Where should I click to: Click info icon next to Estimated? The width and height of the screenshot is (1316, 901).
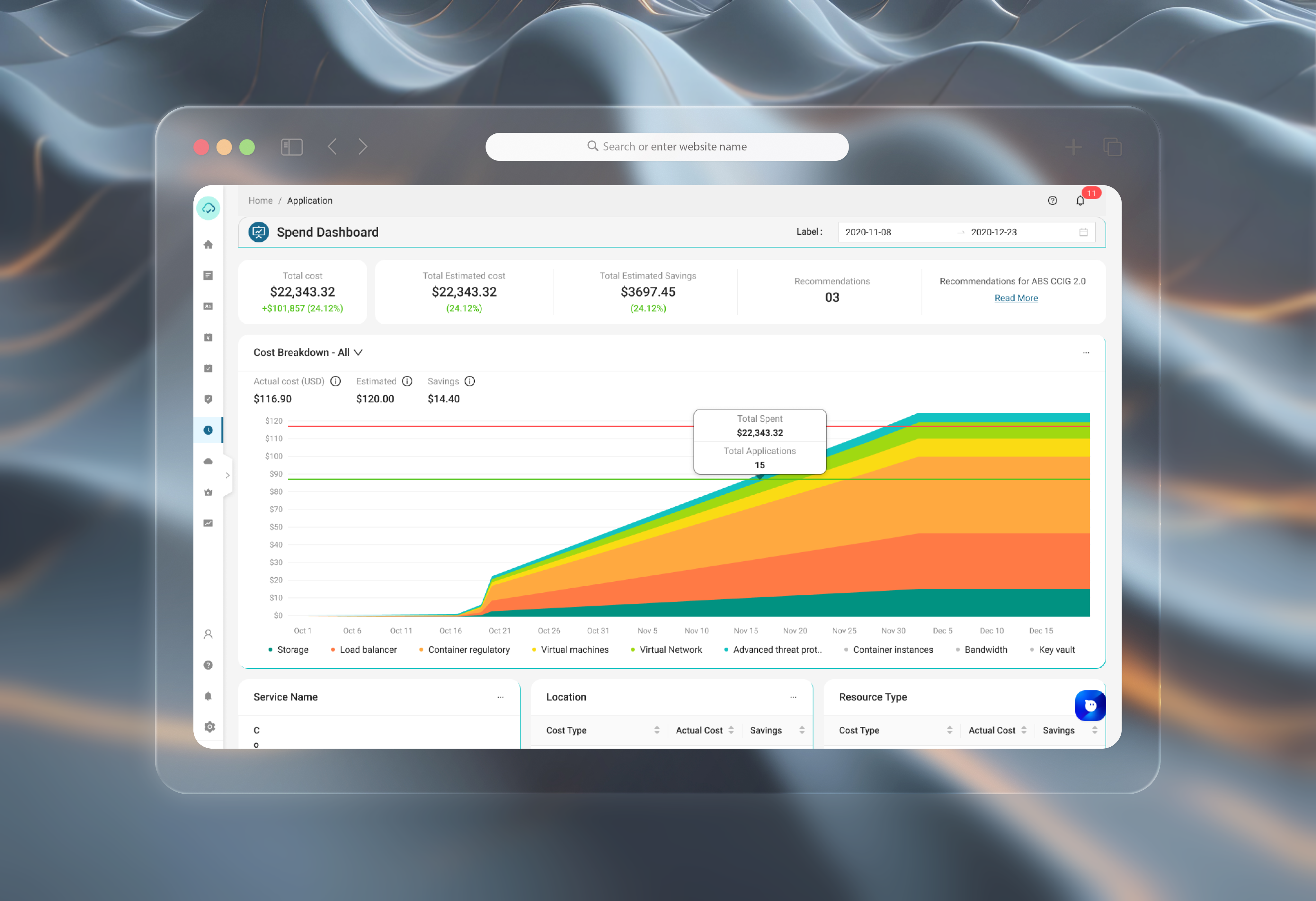point(407,381)
